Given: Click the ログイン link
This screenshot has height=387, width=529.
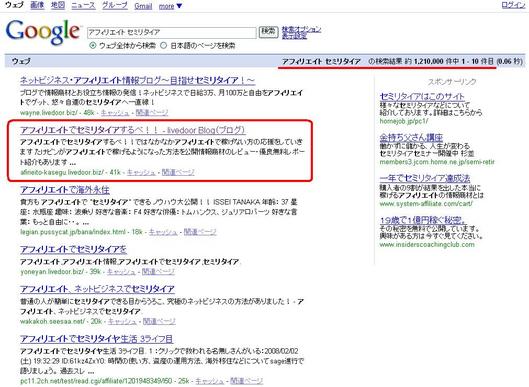Looking at the screenshot, I should [513, 5].
